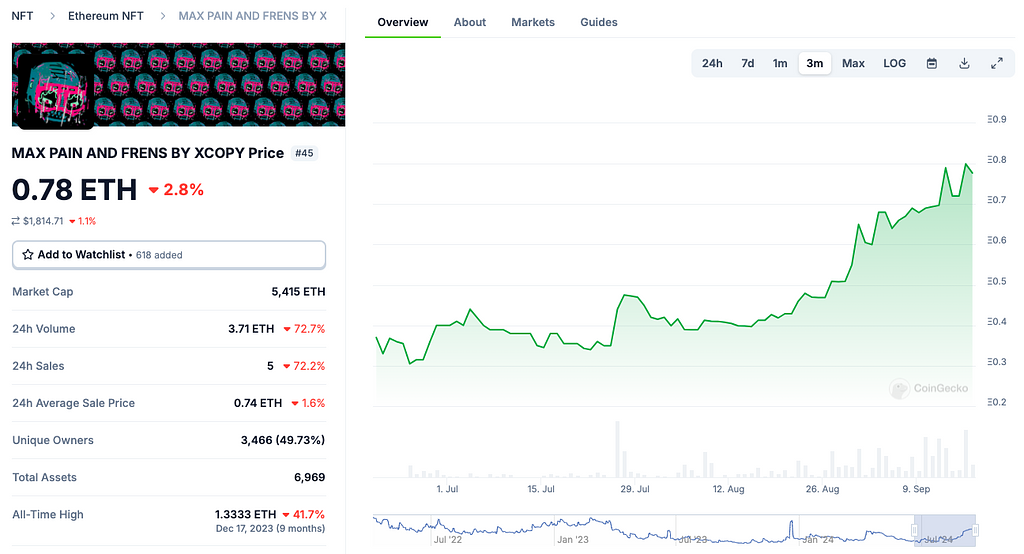Click the calendar date range icon
The width and height of the screenshot is (1024, 554).
click(931, 63)
